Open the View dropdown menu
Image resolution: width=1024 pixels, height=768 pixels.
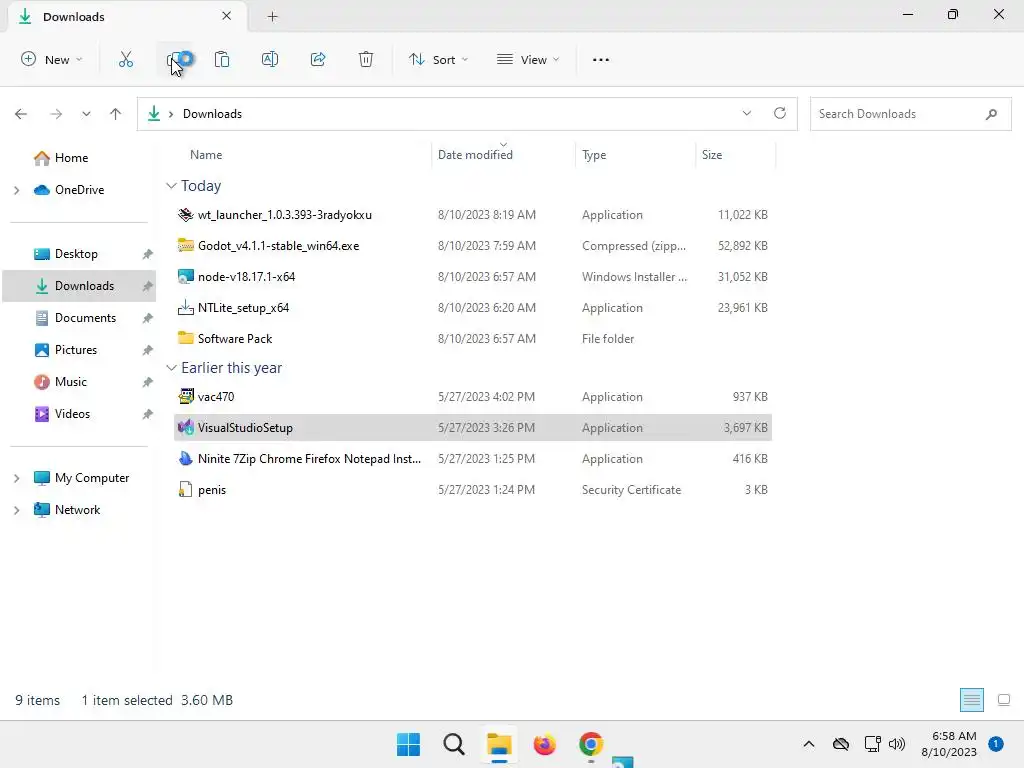[x=528, y=59]
